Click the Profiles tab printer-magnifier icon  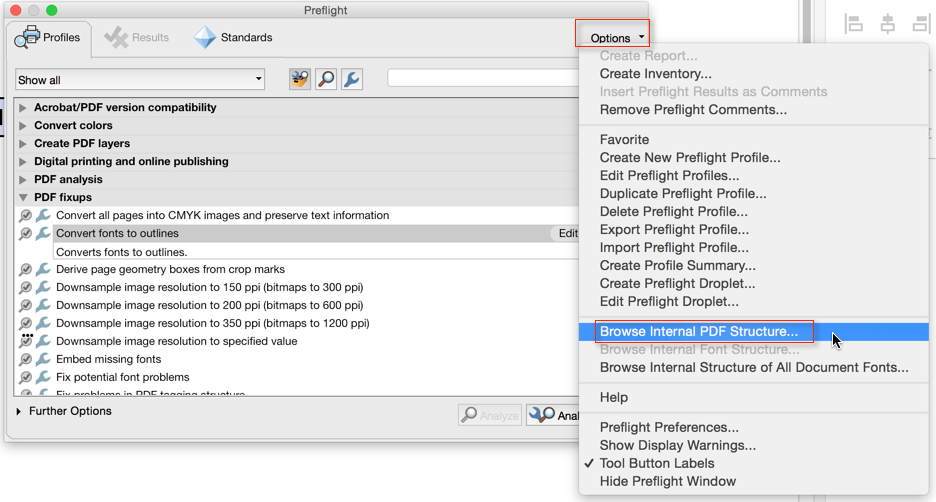[27, 37]
